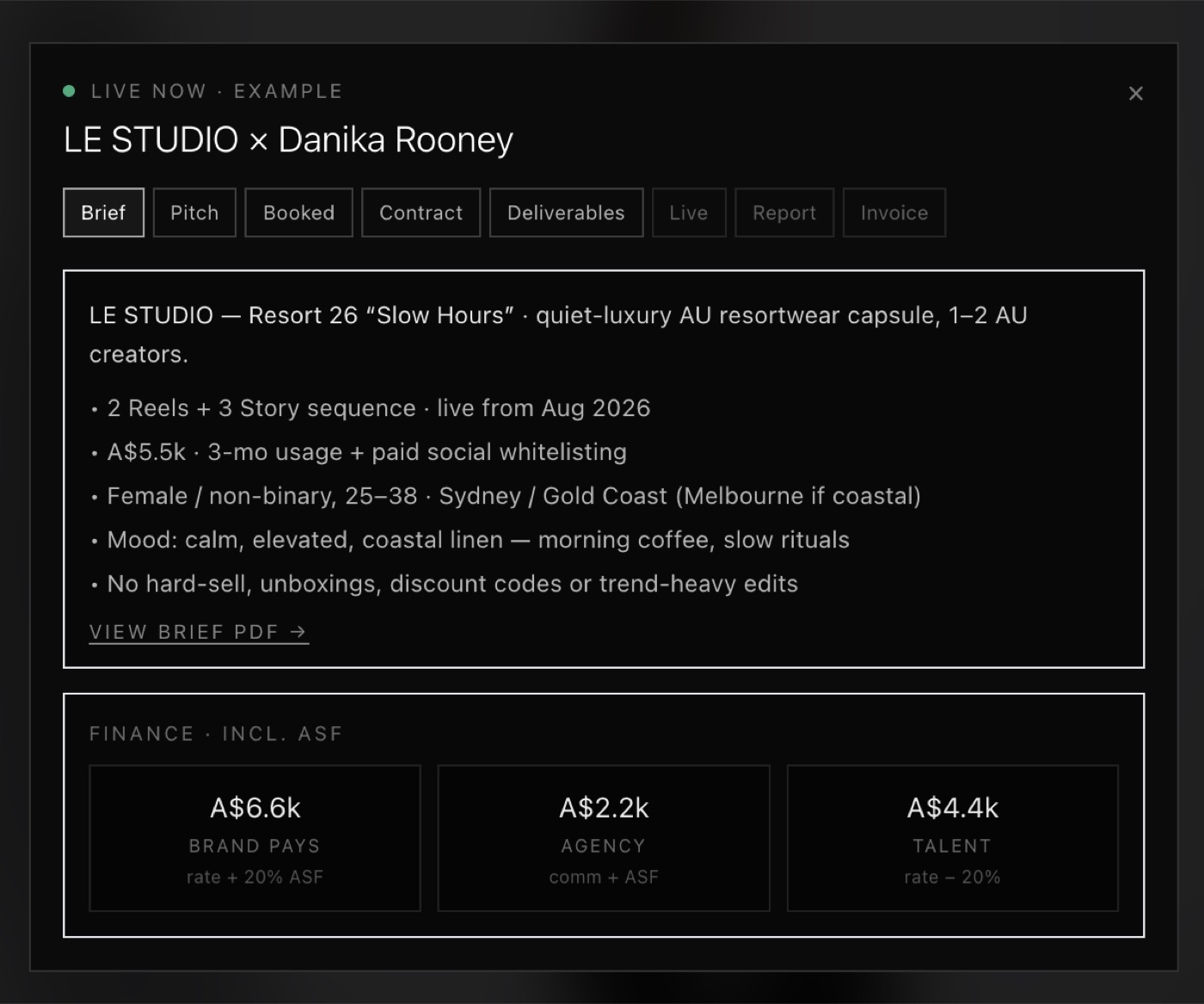
Task: Show the Deliverables tab
Action: [x=566, y=212]
